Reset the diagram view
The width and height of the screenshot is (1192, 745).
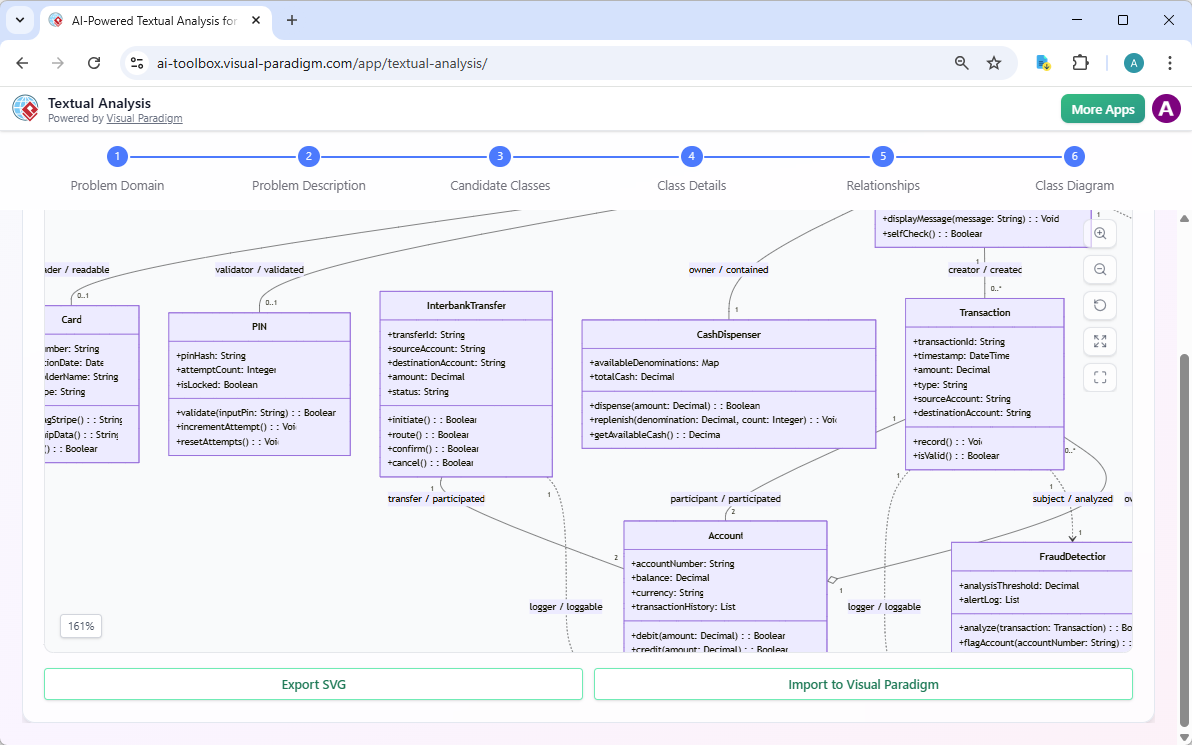point(1100,306)
